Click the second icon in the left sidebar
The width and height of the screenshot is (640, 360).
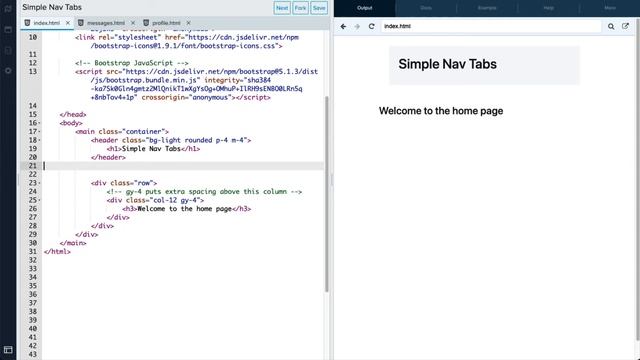pos(8,29)
